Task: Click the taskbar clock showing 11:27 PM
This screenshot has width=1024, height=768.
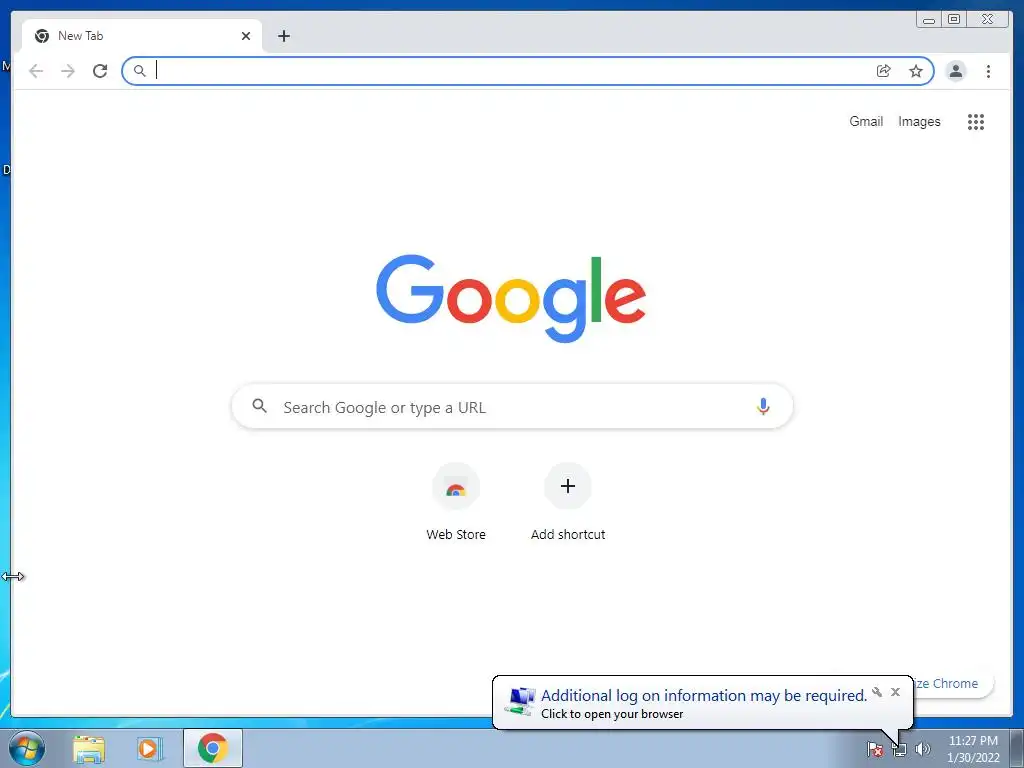Action: pos(973,749)
